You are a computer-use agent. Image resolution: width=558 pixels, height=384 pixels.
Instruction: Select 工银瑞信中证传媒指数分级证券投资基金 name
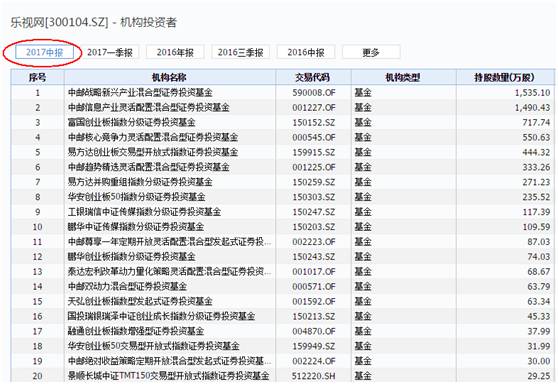tap(144, 212)
